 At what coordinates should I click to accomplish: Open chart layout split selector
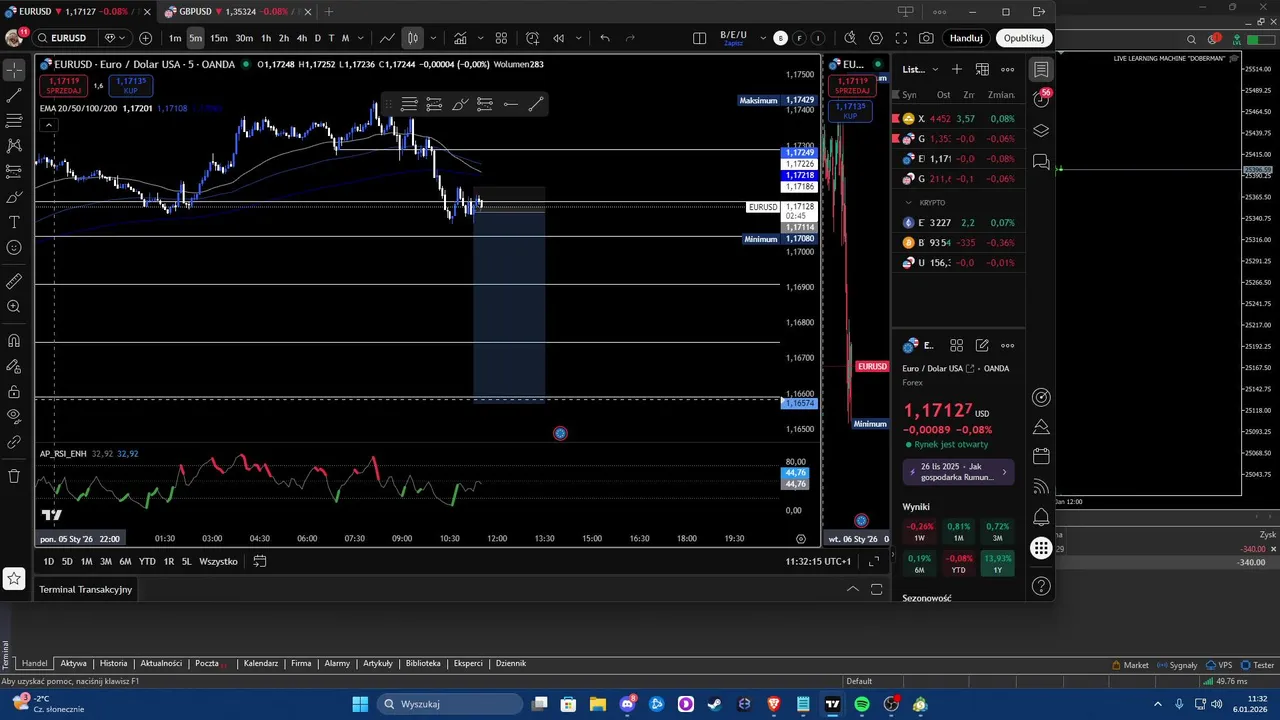[x=699, y=38]
